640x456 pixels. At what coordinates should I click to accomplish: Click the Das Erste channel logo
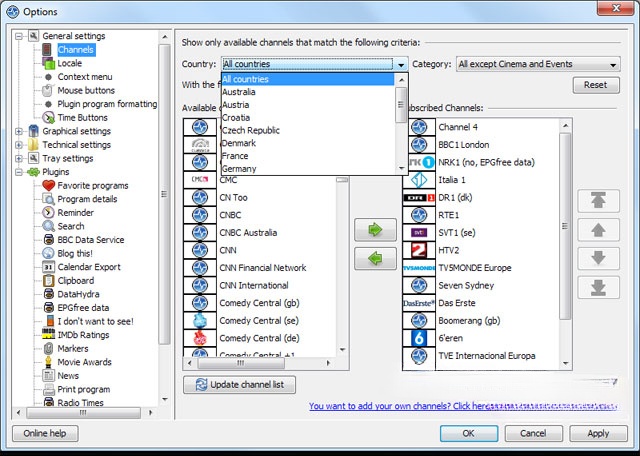pyautogui.click(x=419, y=303)
